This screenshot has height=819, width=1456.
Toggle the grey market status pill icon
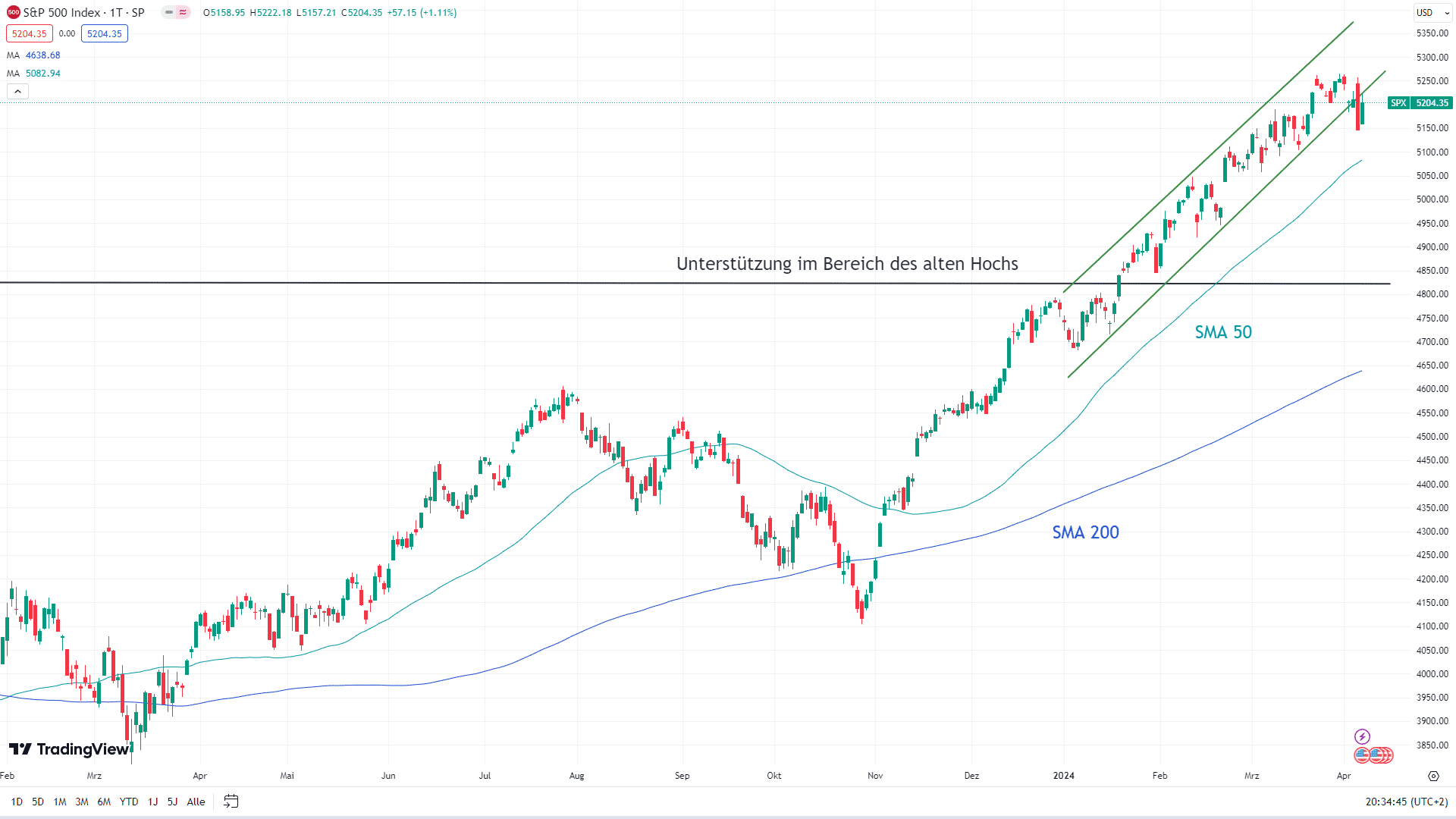click(169, 13)
